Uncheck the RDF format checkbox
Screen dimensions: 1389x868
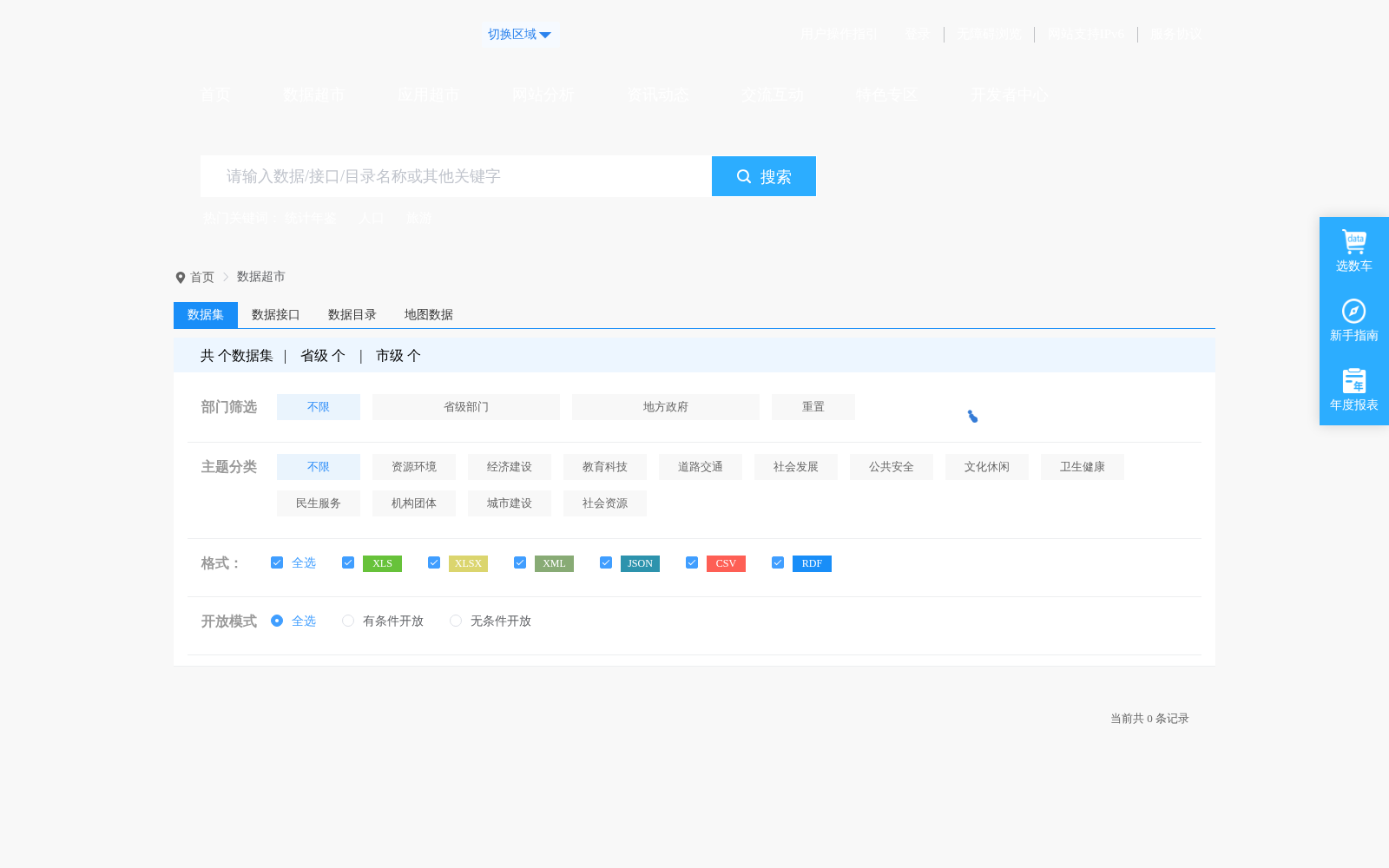coord(778,562)
